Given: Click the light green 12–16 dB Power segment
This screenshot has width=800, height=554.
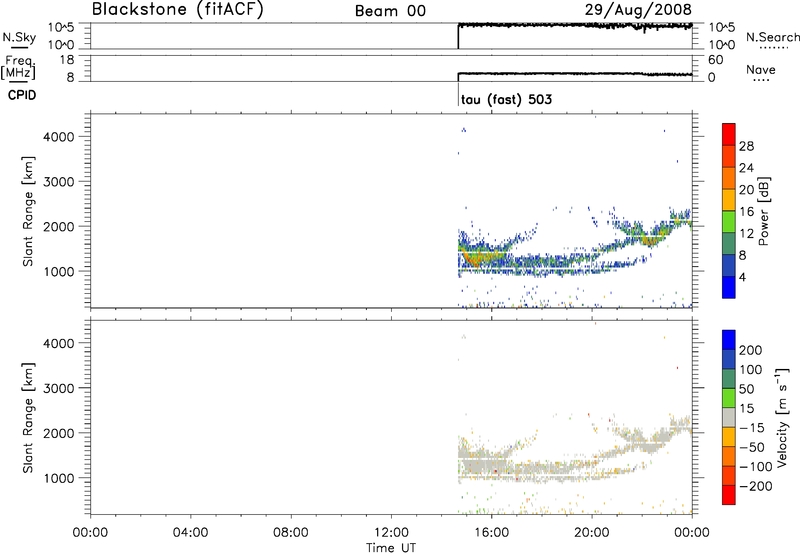Looking at the screenshot, I should pos(729,221).
